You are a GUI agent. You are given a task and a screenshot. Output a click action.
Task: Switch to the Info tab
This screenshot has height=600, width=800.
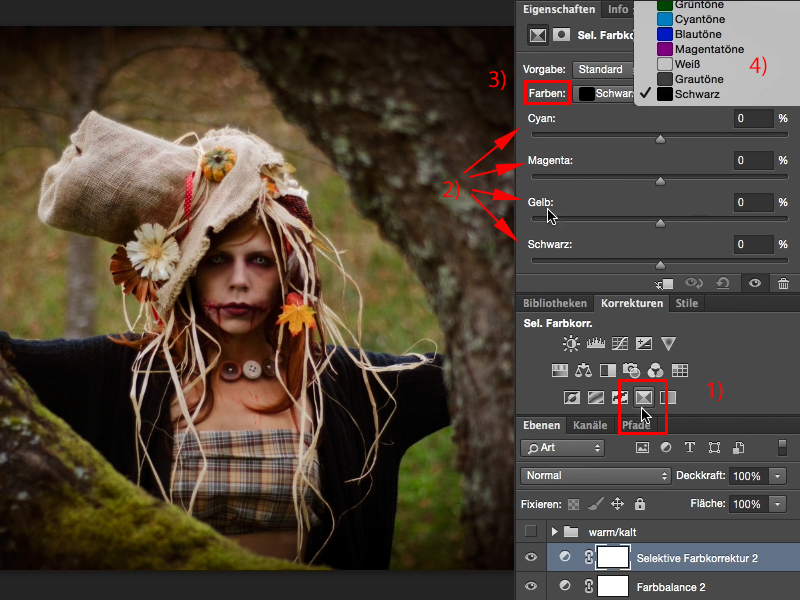618,9
